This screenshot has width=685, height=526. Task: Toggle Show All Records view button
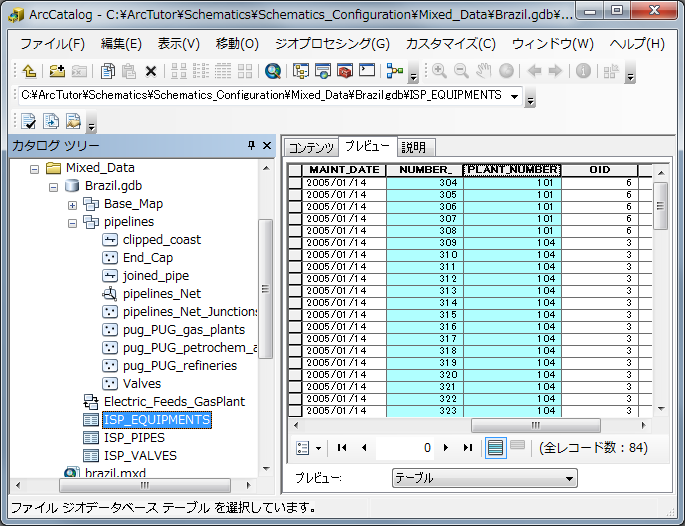point(495,448)
